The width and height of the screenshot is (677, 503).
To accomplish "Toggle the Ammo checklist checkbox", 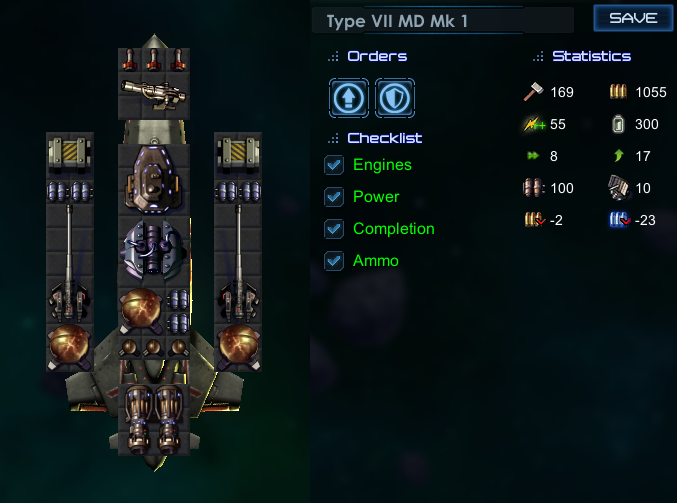I will 334,261.
